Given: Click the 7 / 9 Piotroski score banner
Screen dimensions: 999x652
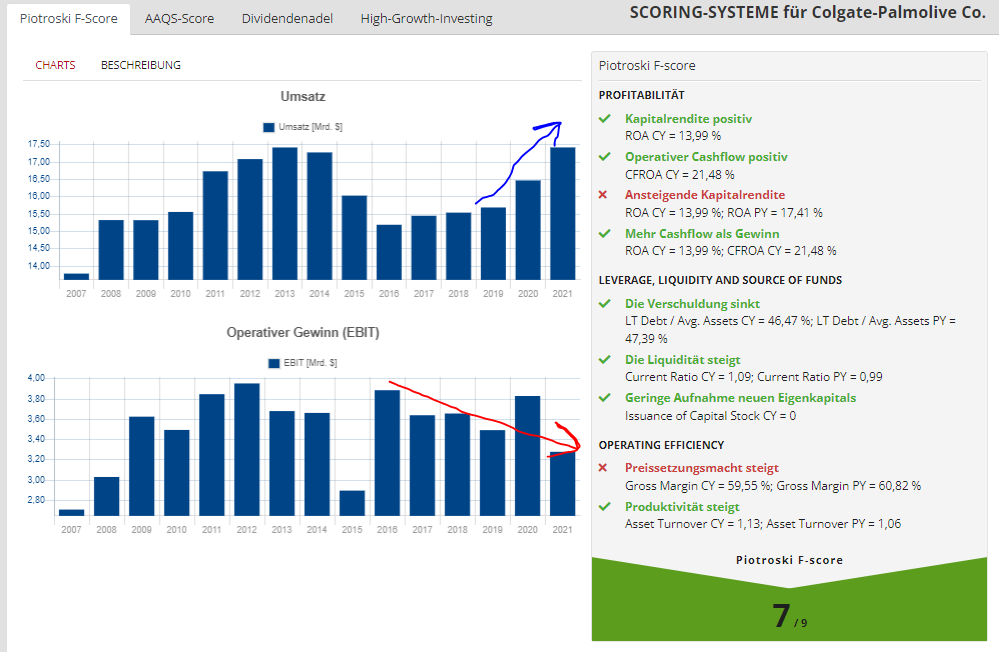Looking at the screenshot, I should (789, 600).
